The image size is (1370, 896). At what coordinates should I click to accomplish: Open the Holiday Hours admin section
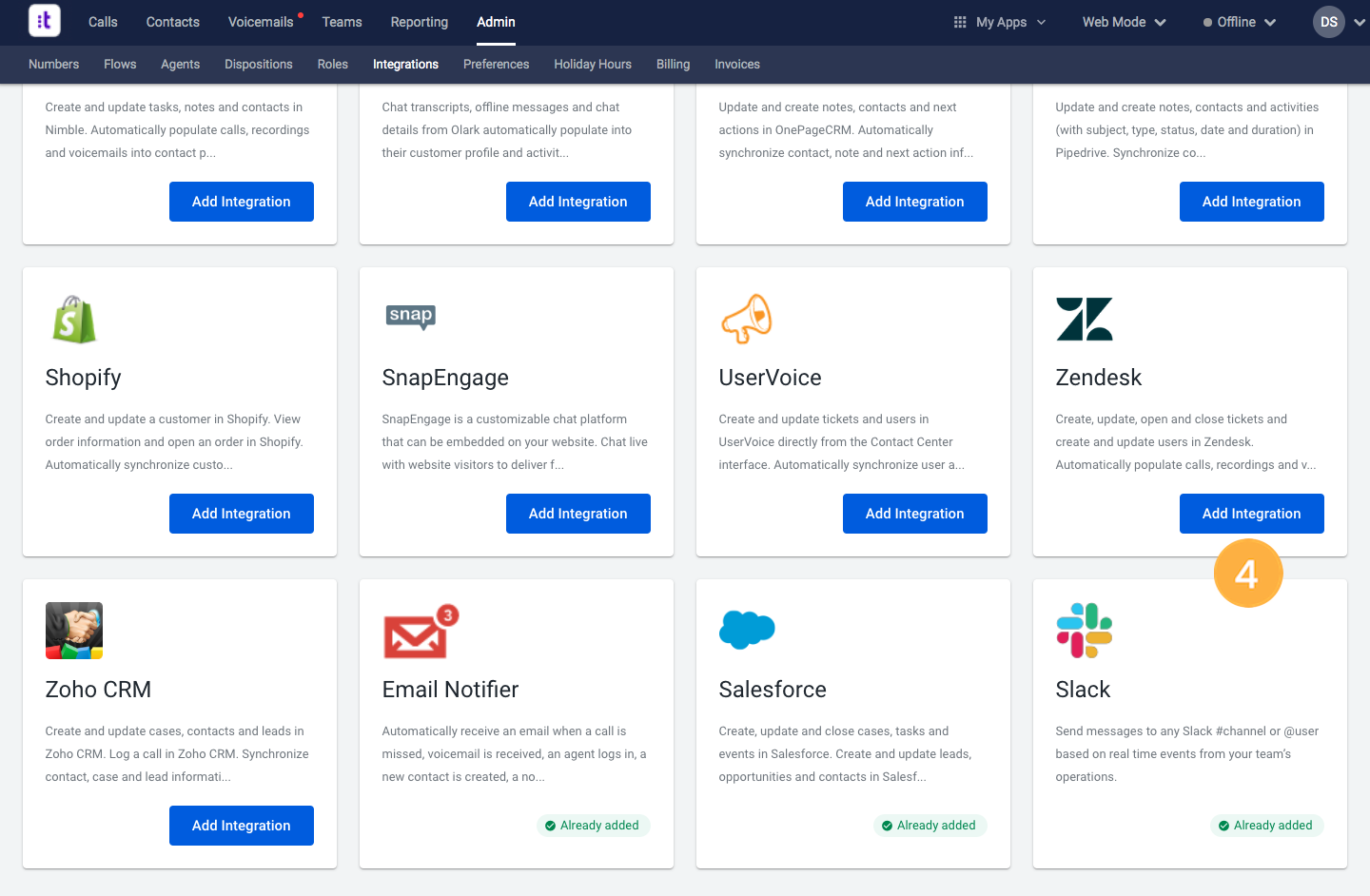click(x=593, y=65)
